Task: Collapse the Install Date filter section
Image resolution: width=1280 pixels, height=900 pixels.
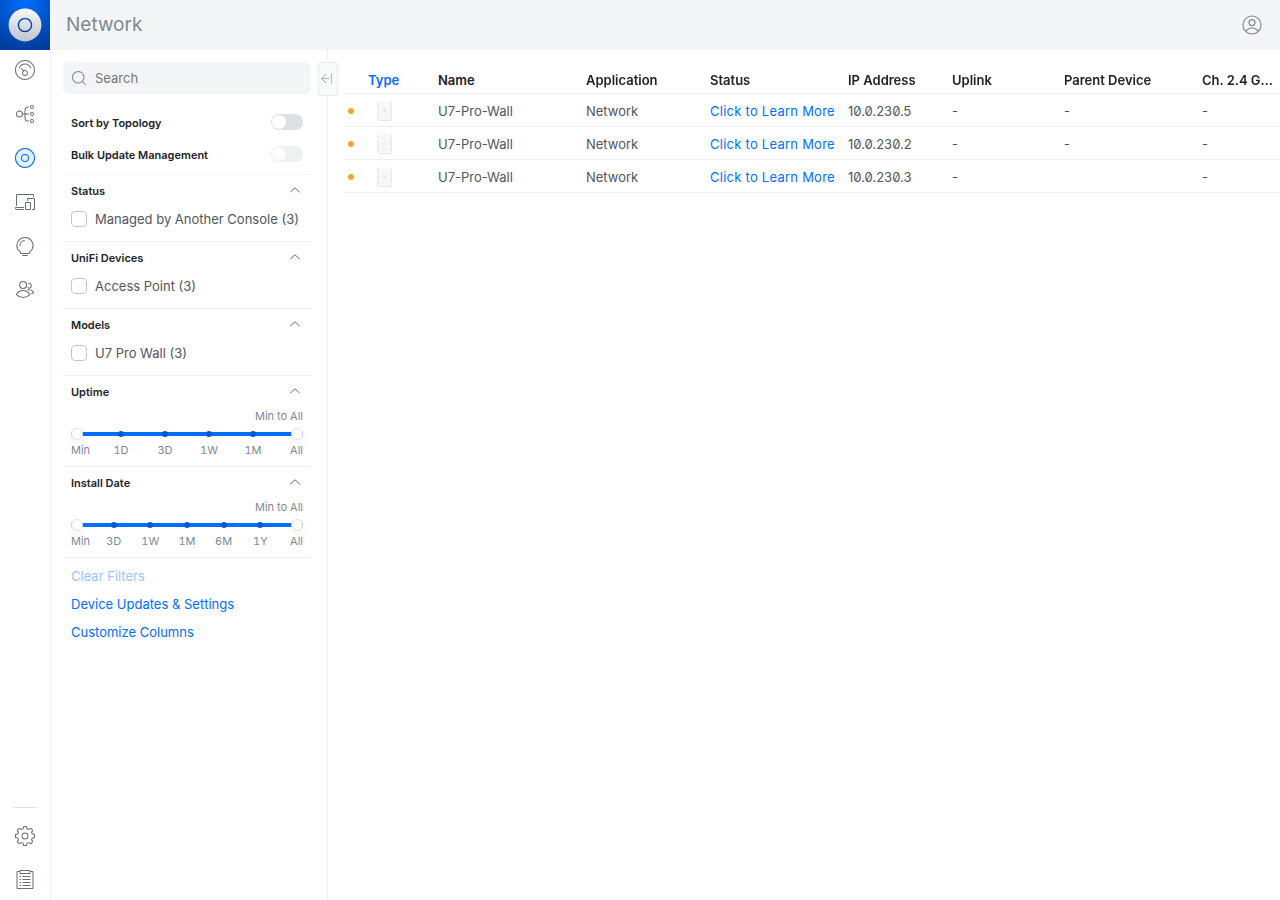Action: (x=295, y=482)
